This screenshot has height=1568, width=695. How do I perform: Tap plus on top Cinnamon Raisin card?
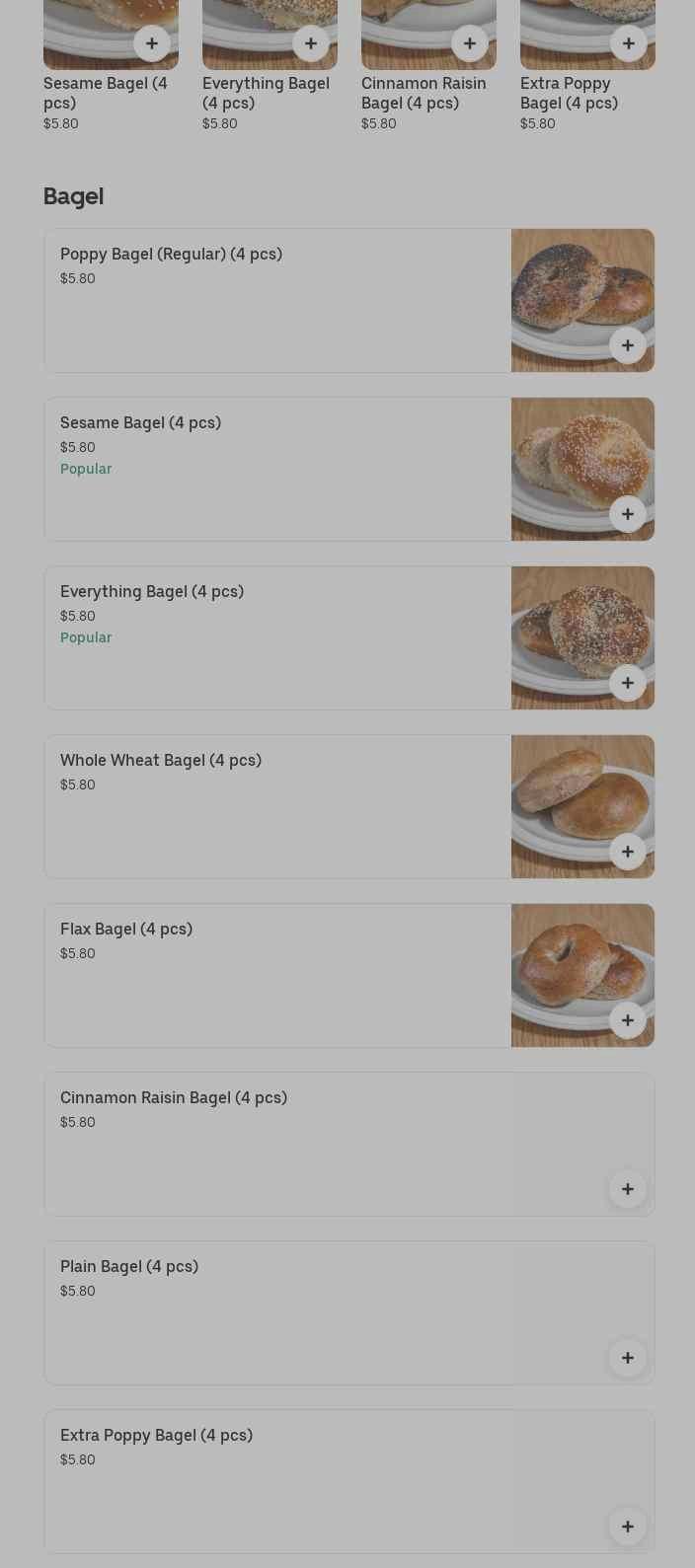pyautogui.click(x=470, y=43)
